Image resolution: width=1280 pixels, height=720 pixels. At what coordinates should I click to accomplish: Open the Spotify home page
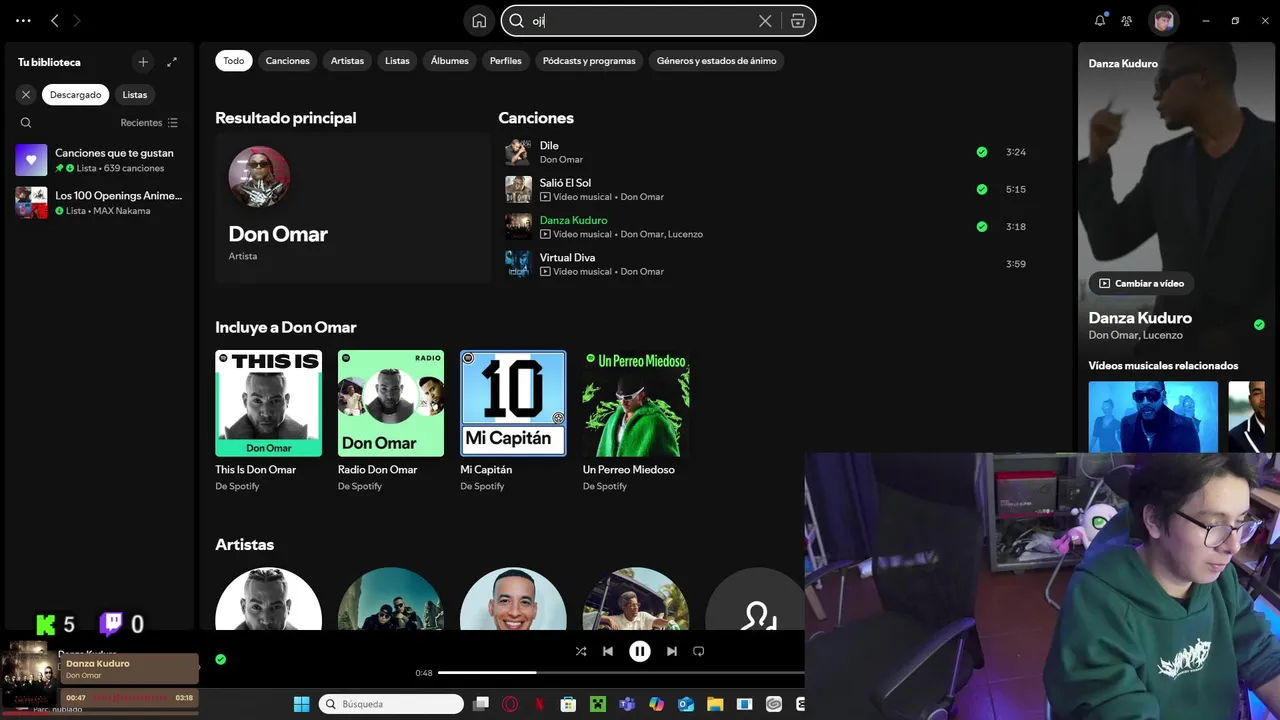click(x=479, y=21)
